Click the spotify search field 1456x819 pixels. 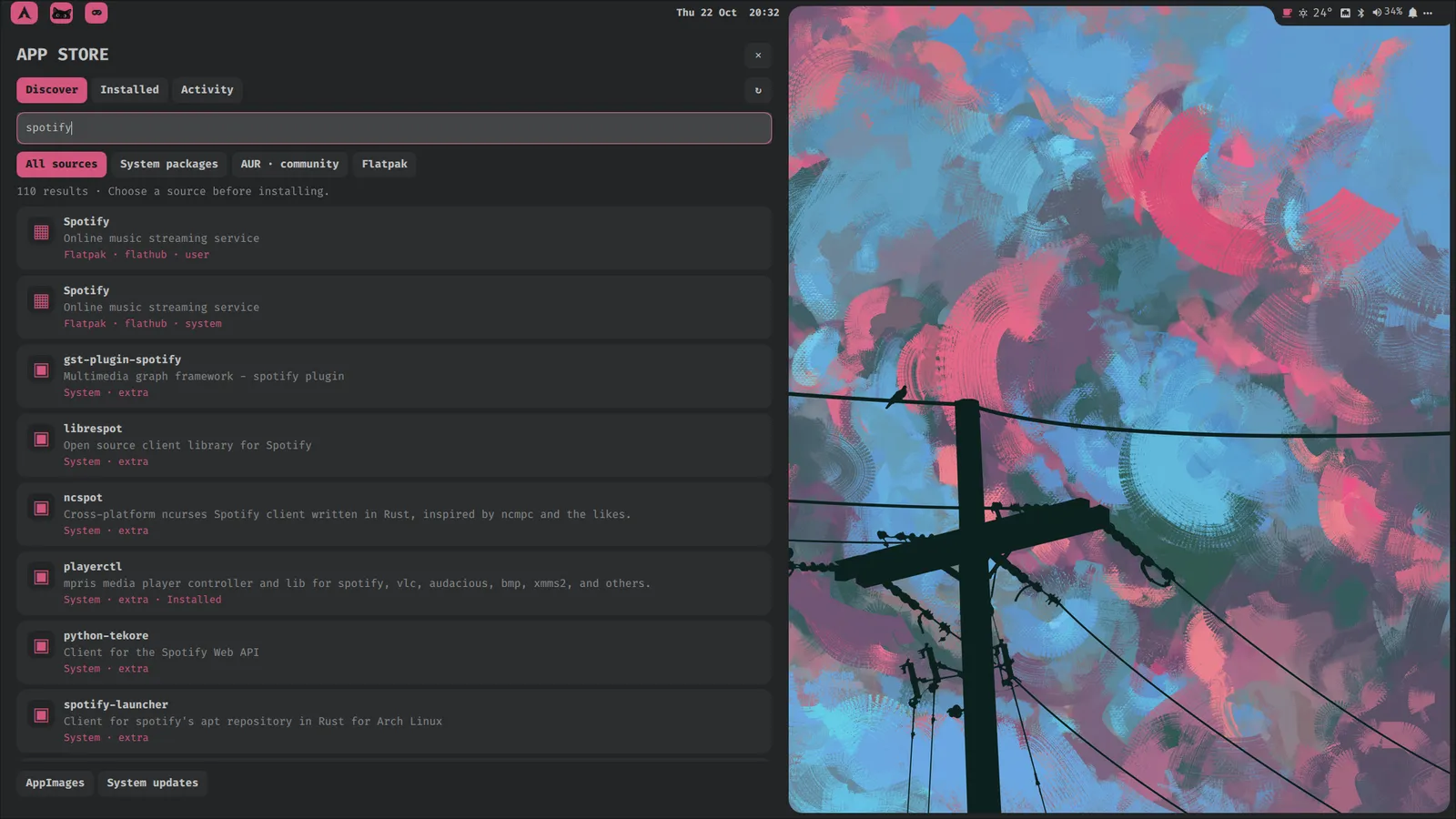[394, 128]
